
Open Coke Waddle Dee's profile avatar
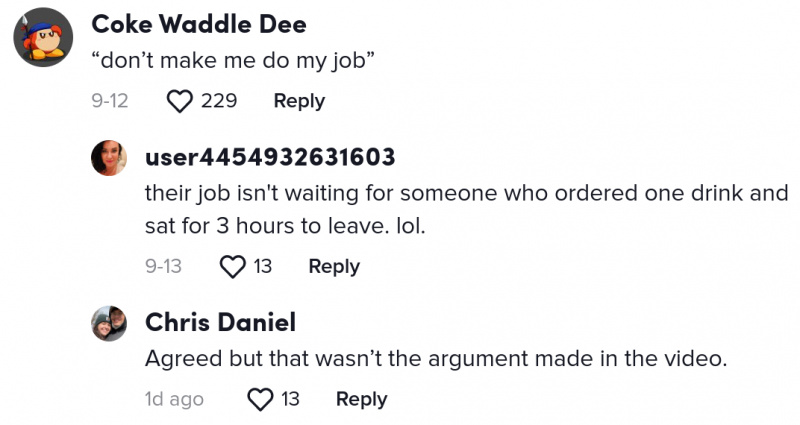pos(43,37)
